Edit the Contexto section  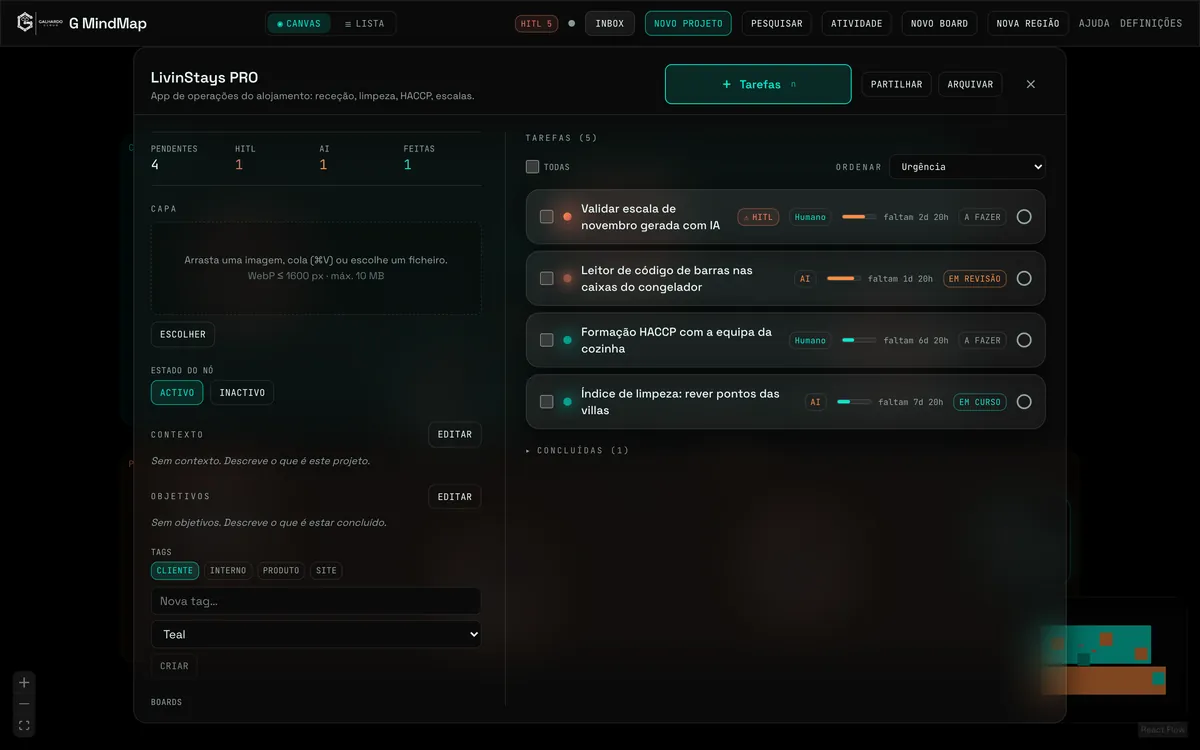coord(455,434)
